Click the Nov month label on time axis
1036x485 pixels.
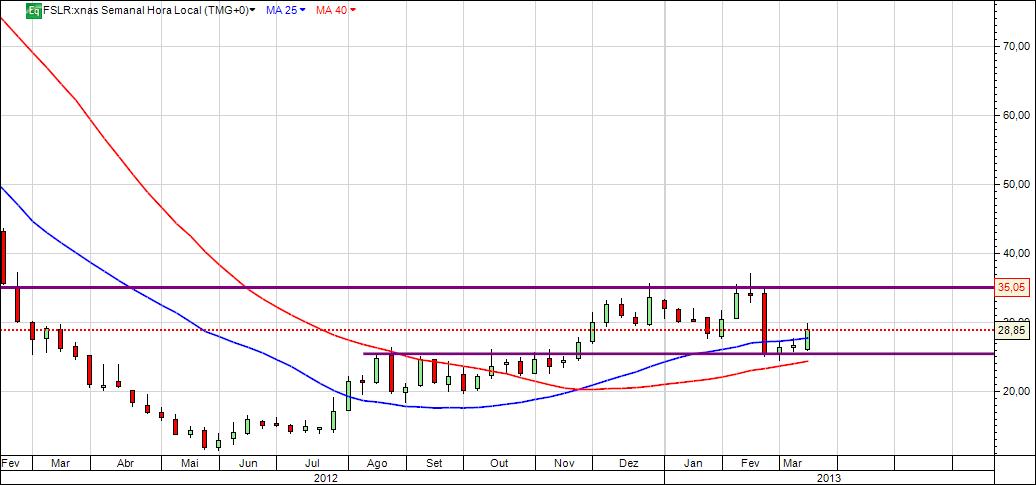[x=564, y=463]
